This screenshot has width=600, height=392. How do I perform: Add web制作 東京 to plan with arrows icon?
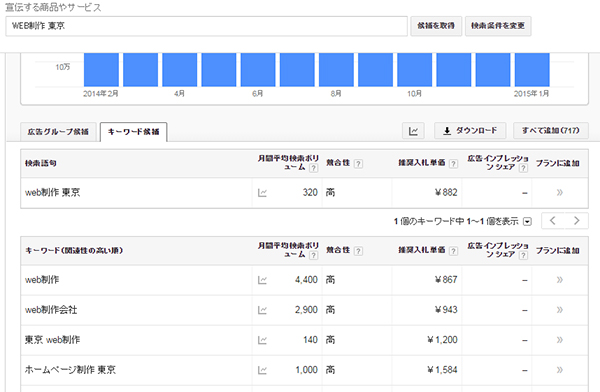(x=559, y=193)
